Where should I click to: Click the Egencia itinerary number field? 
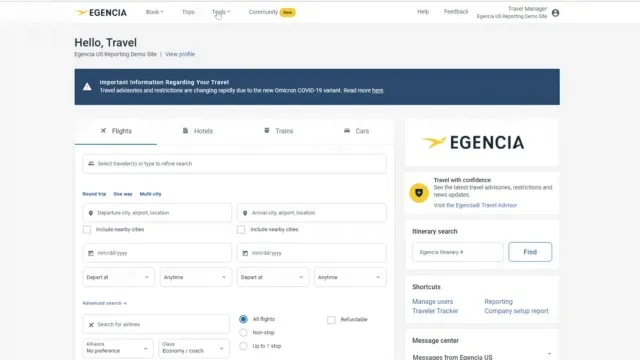click(458, 252)
